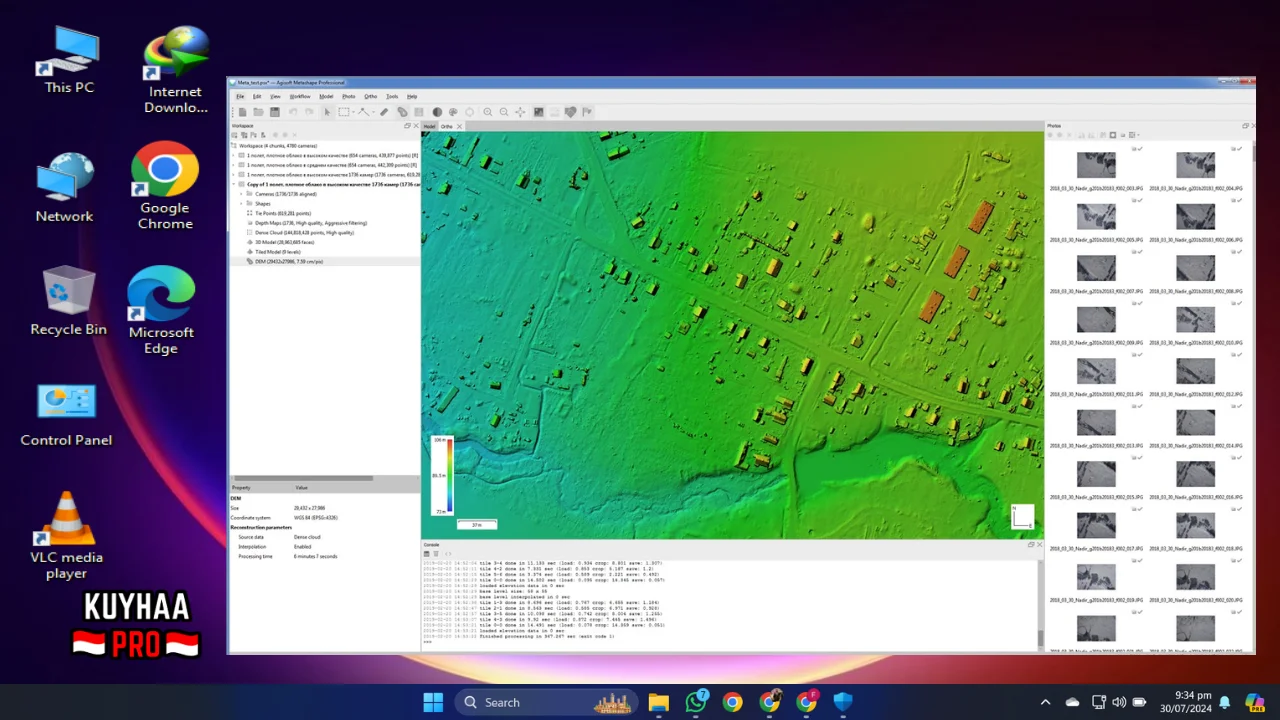This screenshot has height=720, width=1280.
Task: Select the Draw polyline shape tool
Action: click(x=363, y=112)
